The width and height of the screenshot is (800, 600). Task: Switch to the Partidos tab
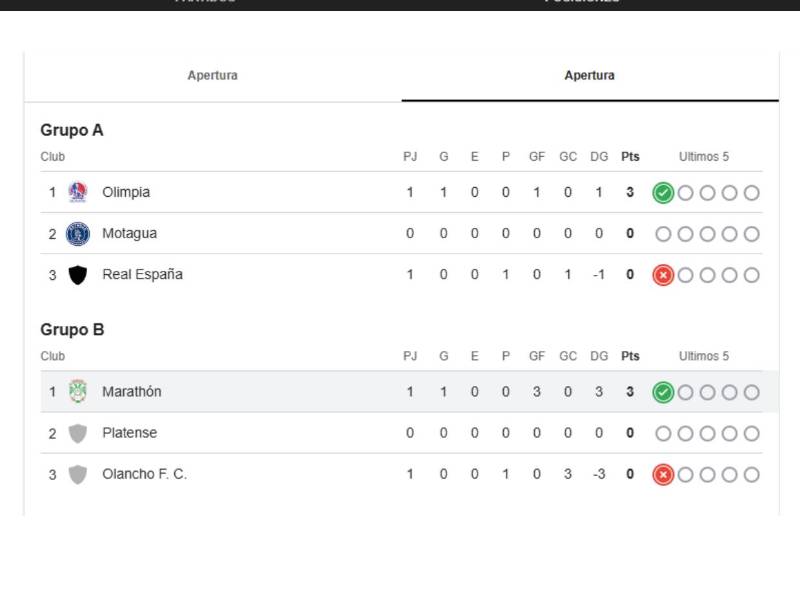(203, 3)
